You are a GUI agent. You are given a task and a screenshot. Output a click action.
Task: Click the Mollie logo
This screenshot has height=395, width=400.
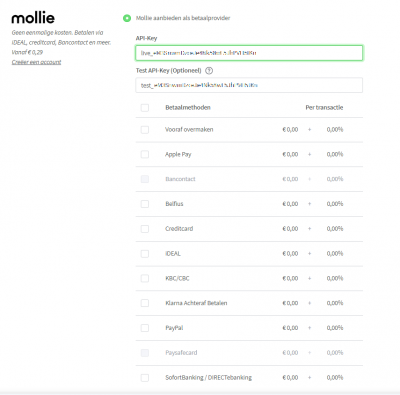pos(33,18)
